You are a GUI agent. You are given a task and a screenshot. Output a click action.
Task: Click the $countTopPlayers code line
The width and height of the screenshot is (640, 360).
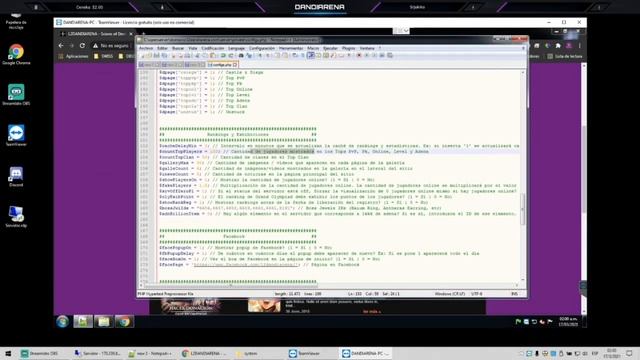point(294,151)
